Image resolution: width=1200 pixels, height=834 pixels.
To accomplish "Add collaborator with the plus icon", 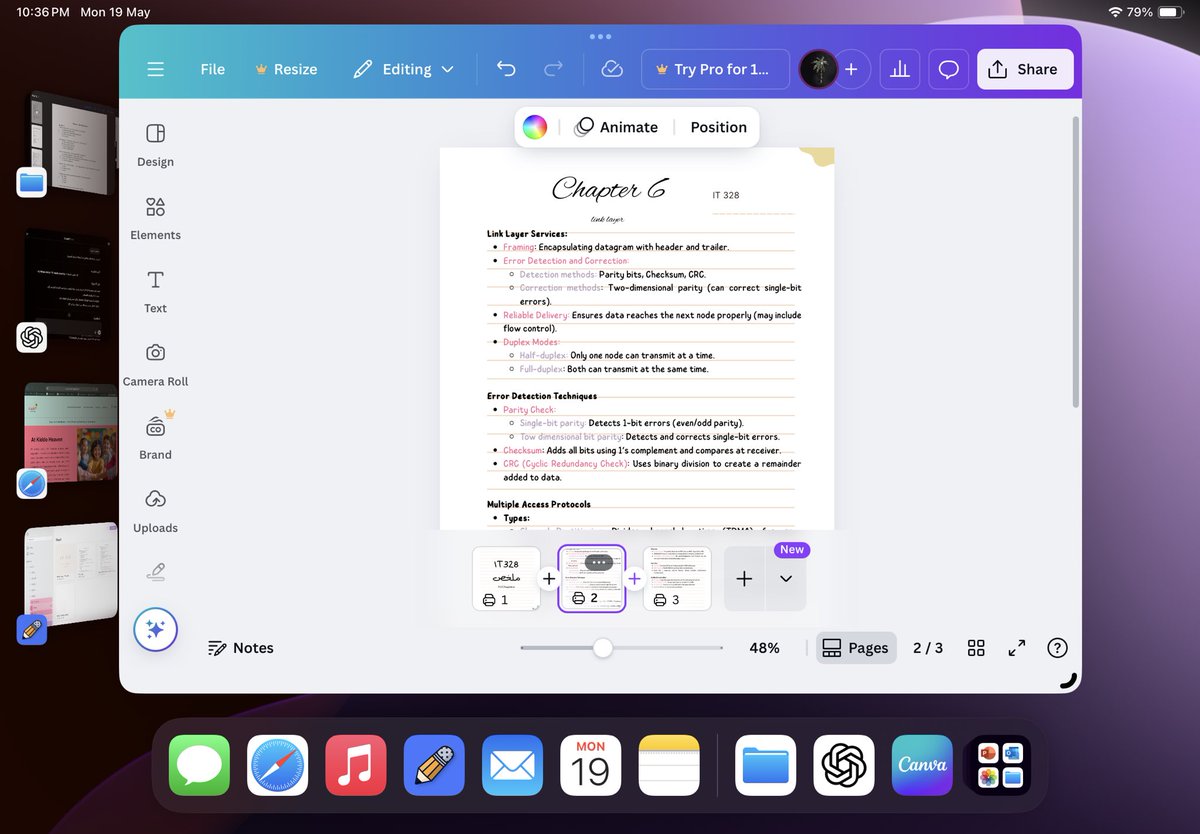I will (851, 69).
